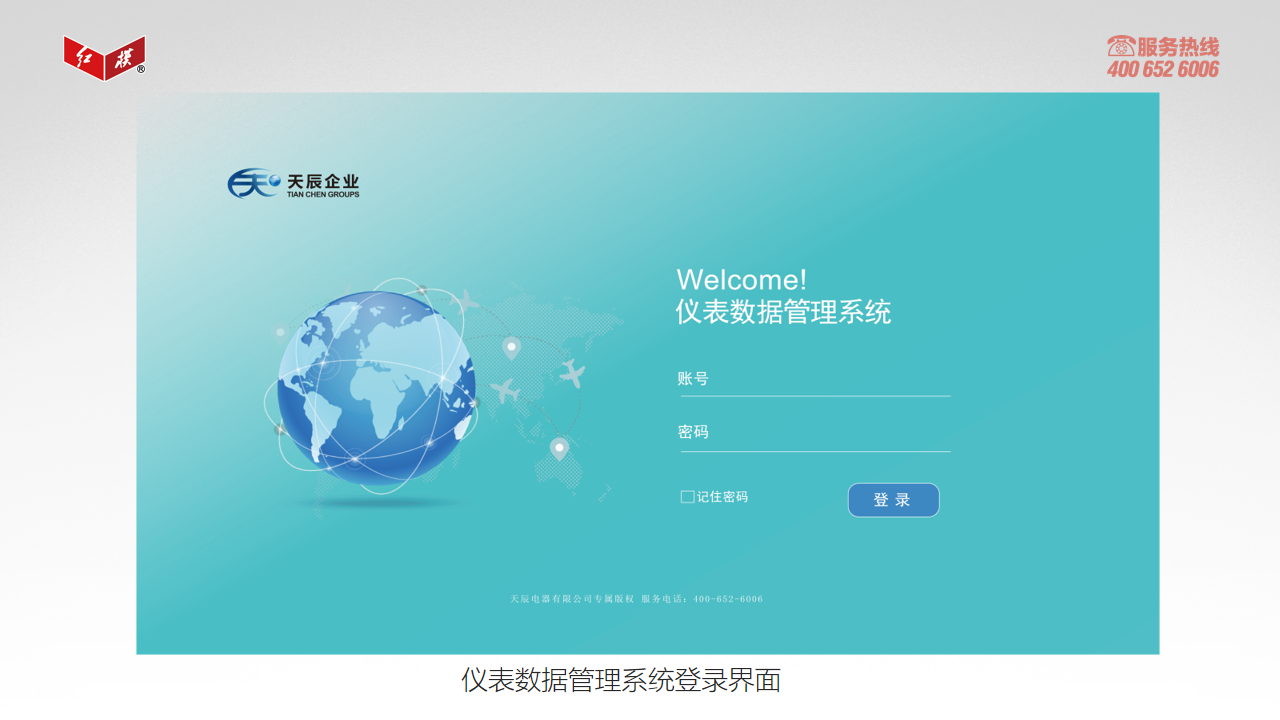Tick the 记住密码 remember-password checkbox
Image resolution: width=1280 pixels, height=720 pixels.
tap(687, 497)
